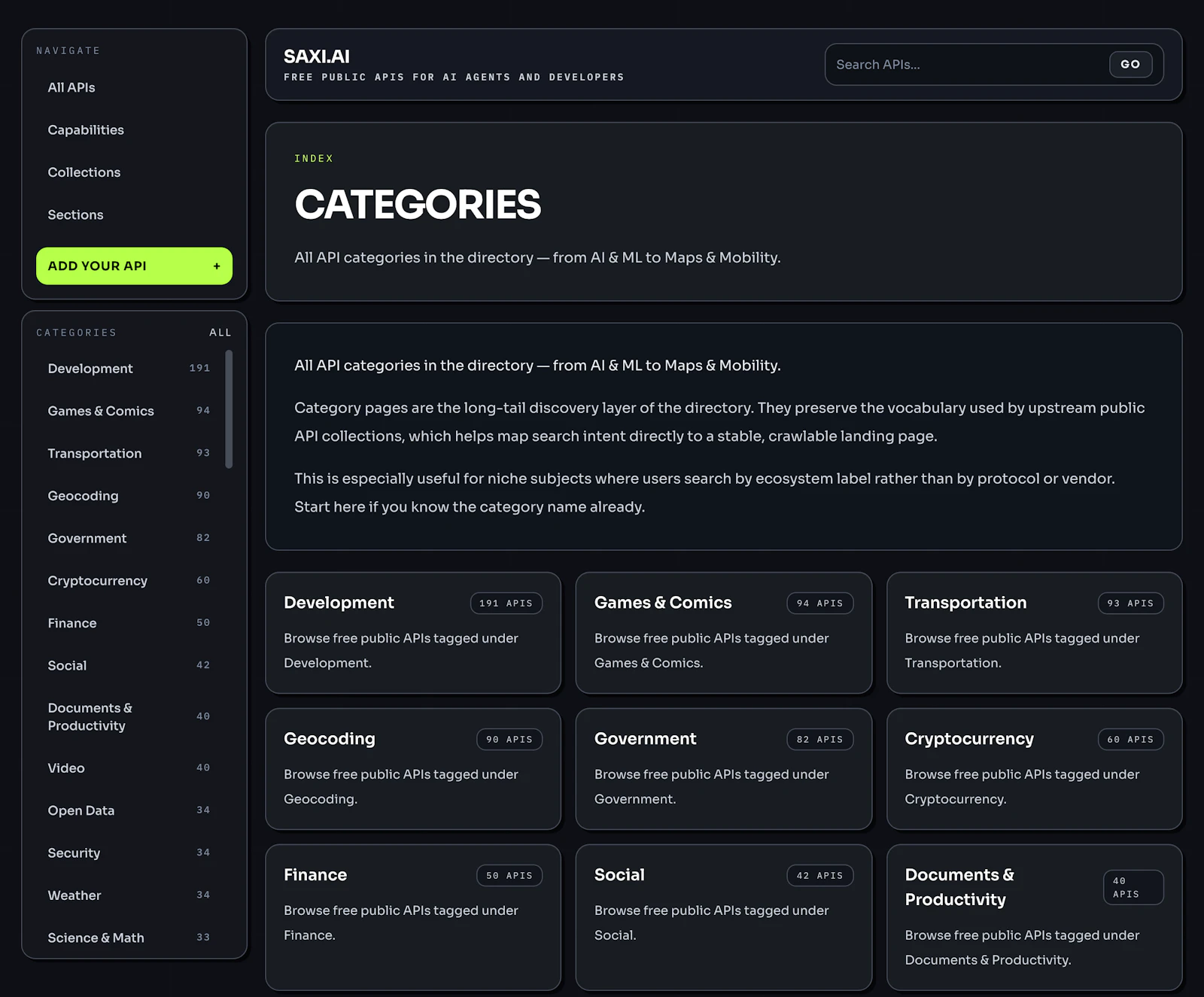Select Capabilities in the navigation sidebar
Viewport: 1204px width, 997px height.
coord(85,129)
